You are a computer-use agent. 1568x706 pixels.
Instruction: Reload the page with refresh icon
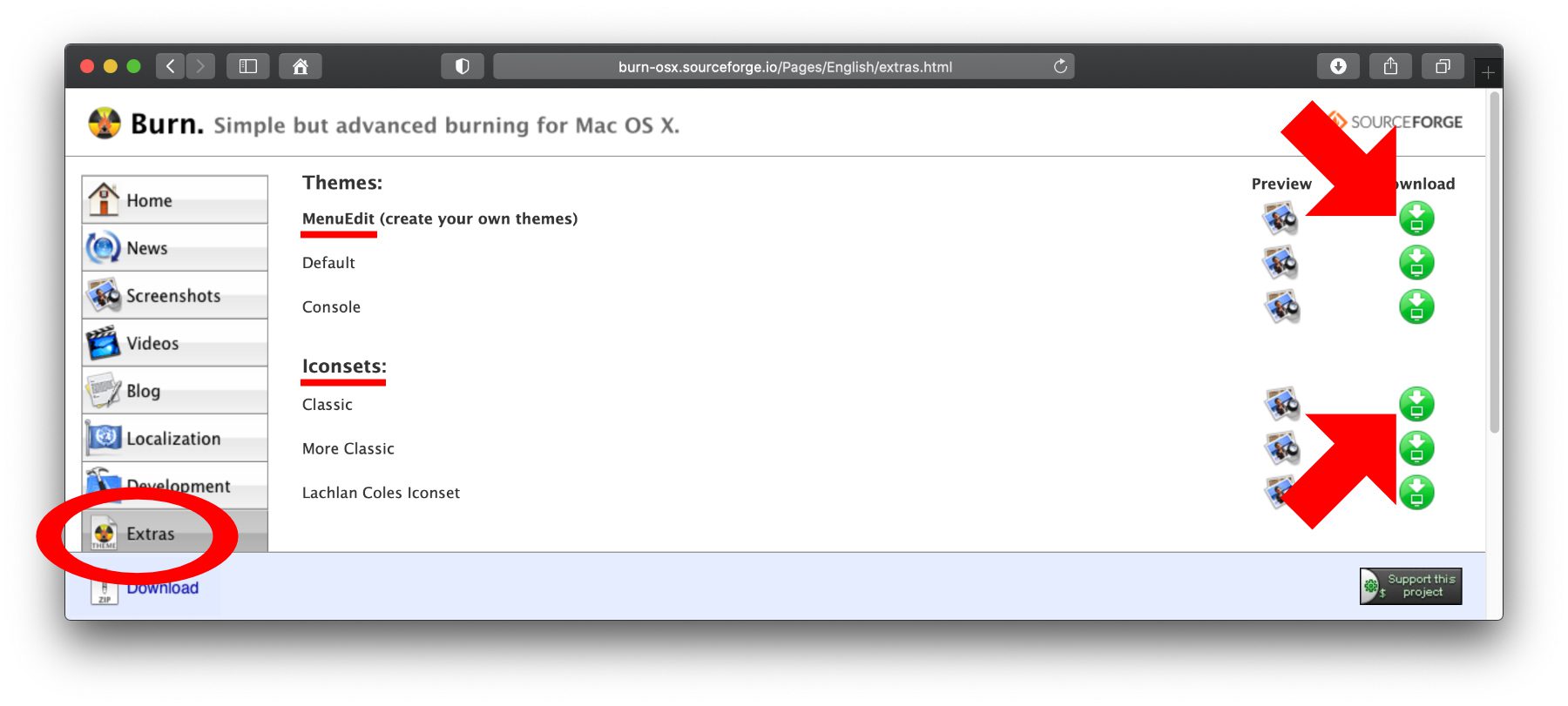[1060, 67]
